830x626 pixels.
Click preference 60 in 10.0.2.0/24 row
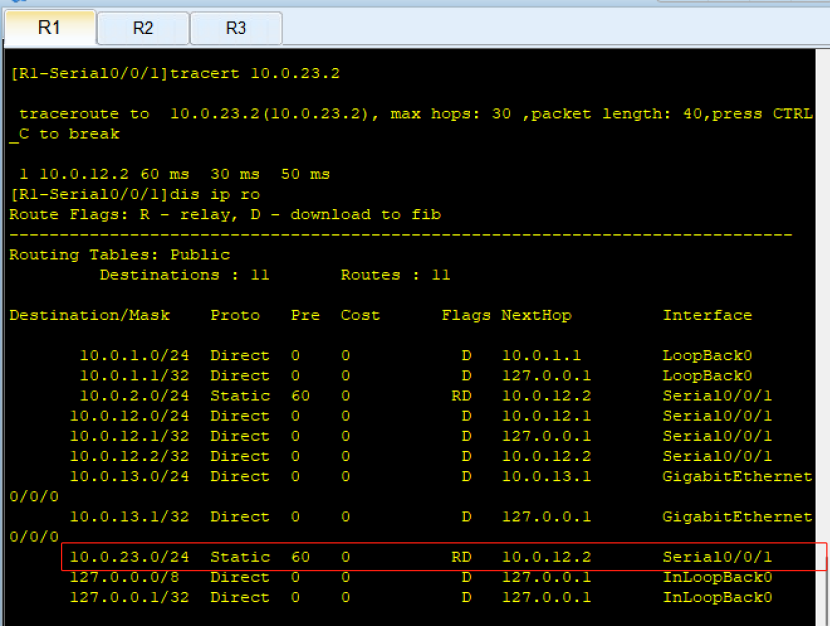click(300, 395)
